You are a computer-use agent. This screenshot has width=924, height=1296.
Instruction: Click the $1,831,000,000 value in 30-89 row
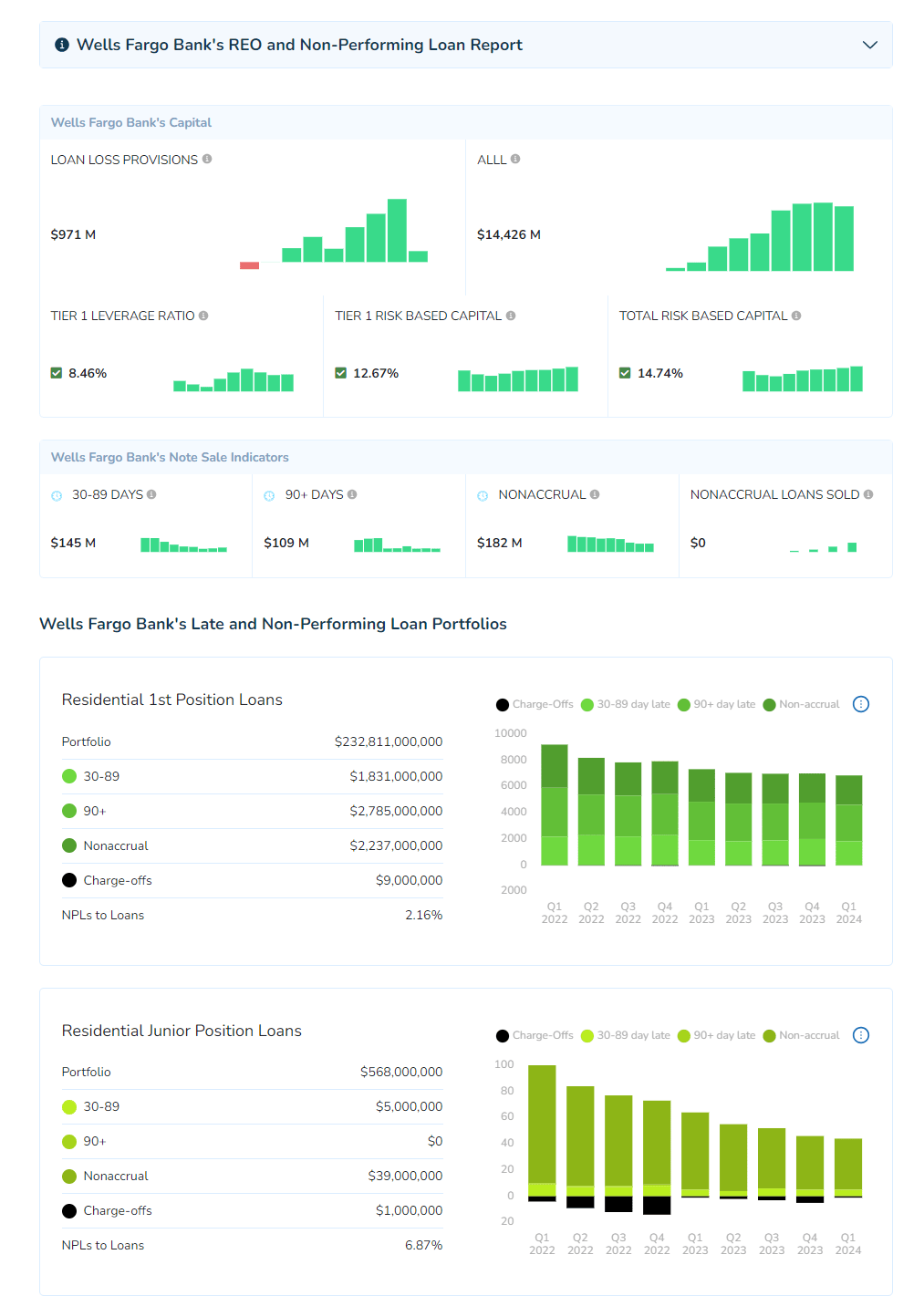click(x=396, y=776)
